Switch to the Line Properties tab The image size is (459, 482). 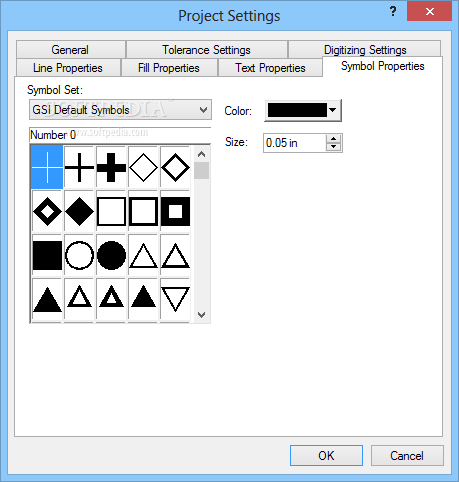(68, 68)
